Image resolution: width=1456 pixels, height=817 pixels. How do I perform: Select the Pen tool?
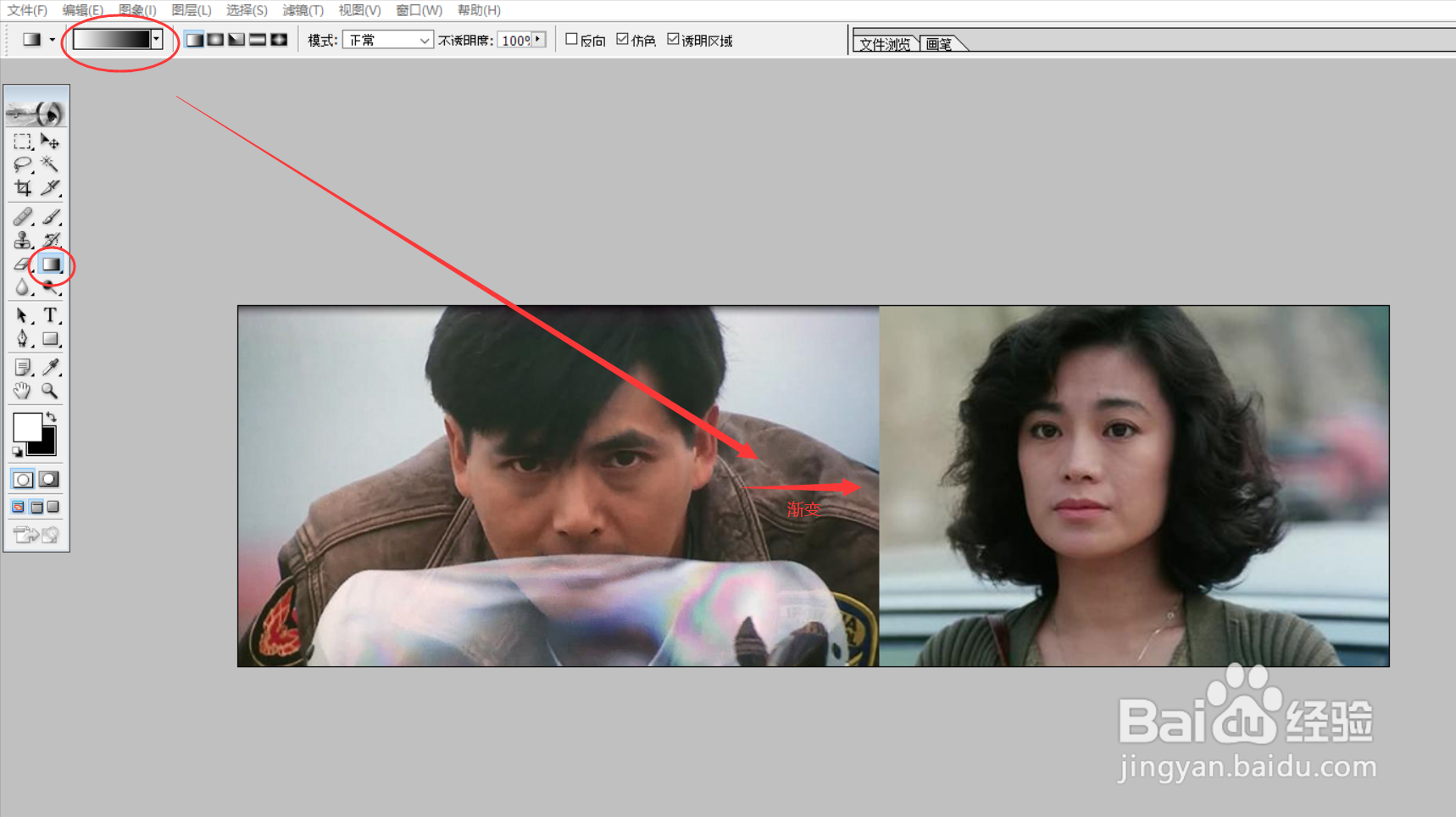23,339
